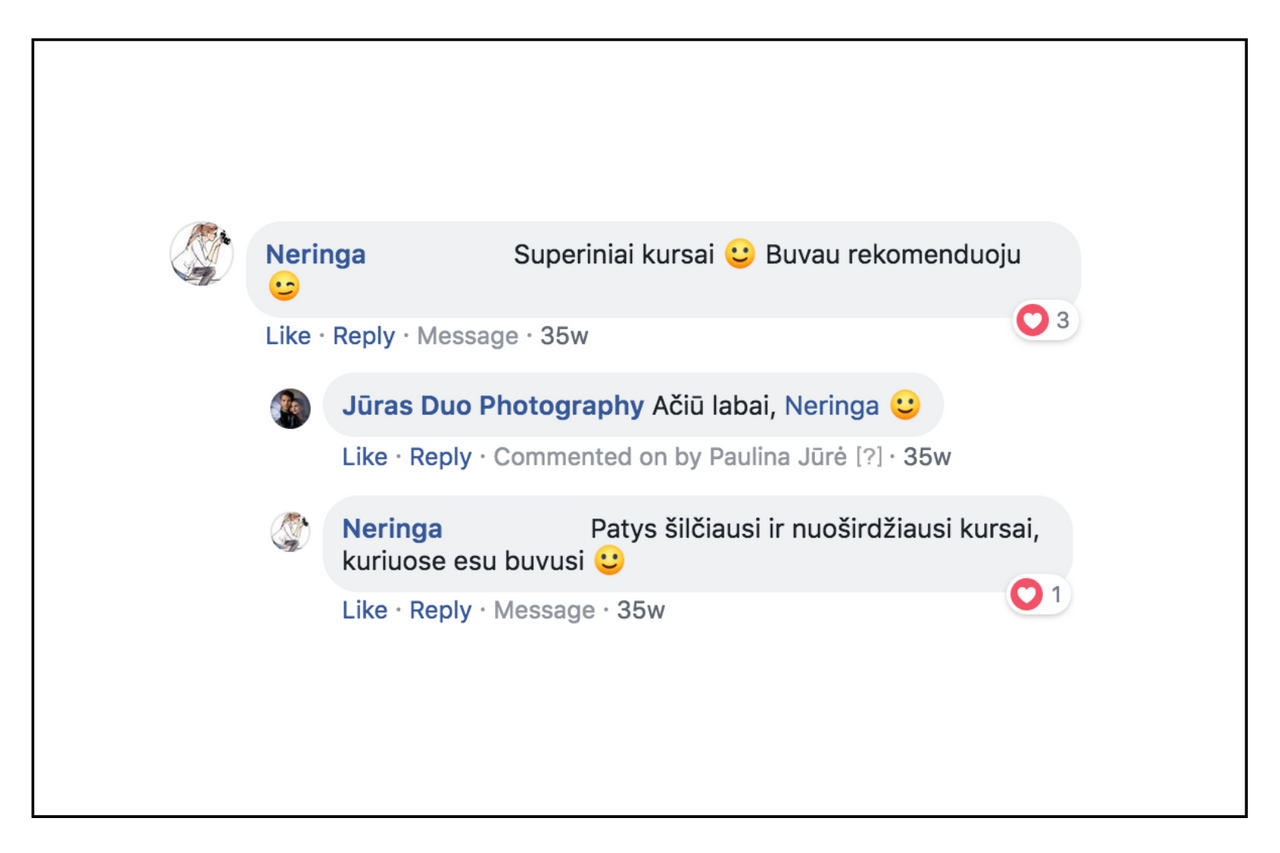Reply to Neringa's "Patys šilčiausi" comment
1280x853 pixels.
(440, 610)
